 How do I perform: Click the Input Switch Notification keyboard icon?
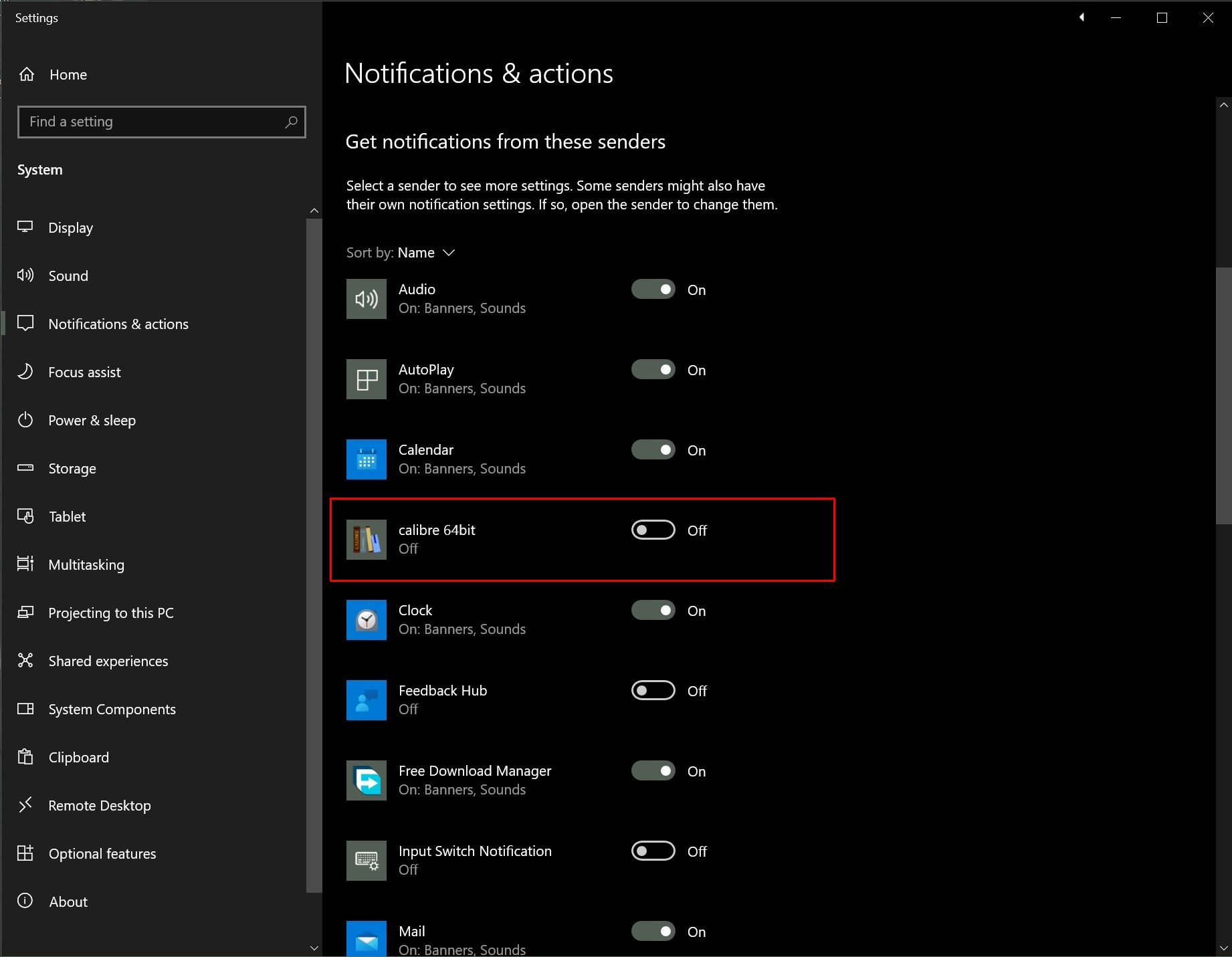coord(366,861)
